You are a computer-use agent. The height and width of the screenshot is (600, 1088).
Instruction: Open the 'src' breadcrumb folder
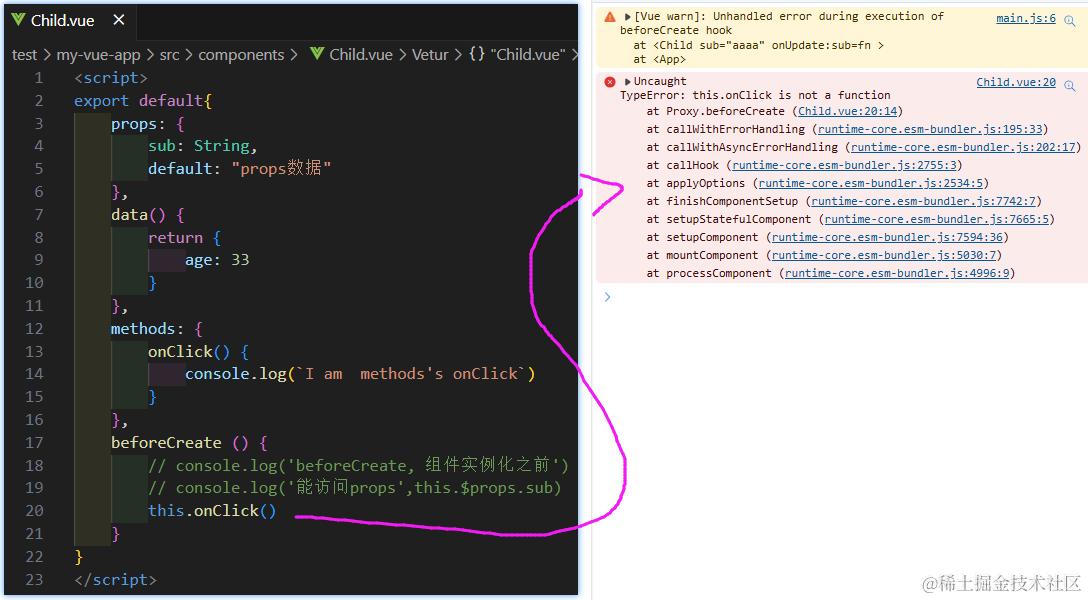[x=169, y=55]
